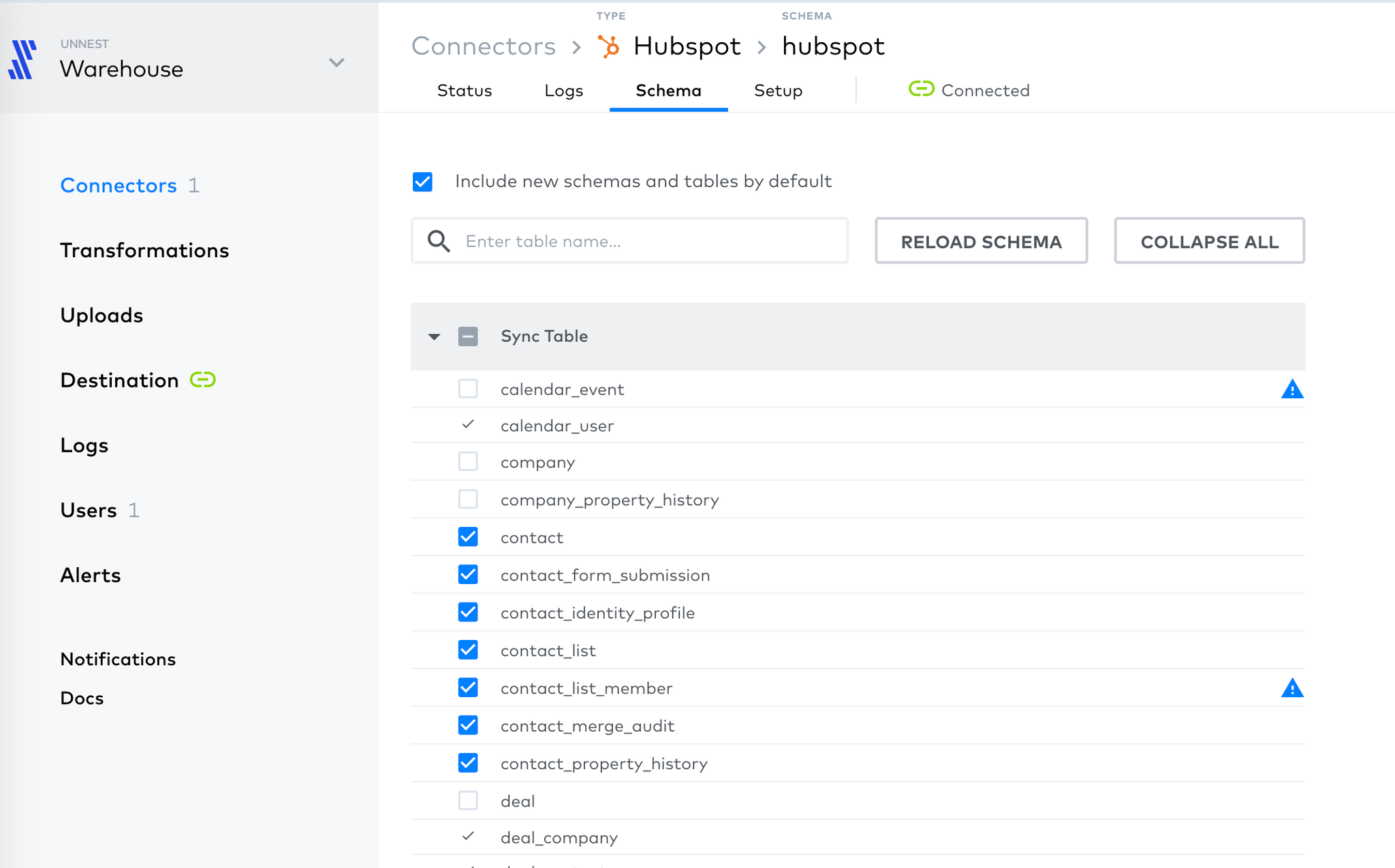Image resolution: width=1395 pixels, height=868 pixels.
Task: Click the search magnifier icon
Action: (439, 241)
